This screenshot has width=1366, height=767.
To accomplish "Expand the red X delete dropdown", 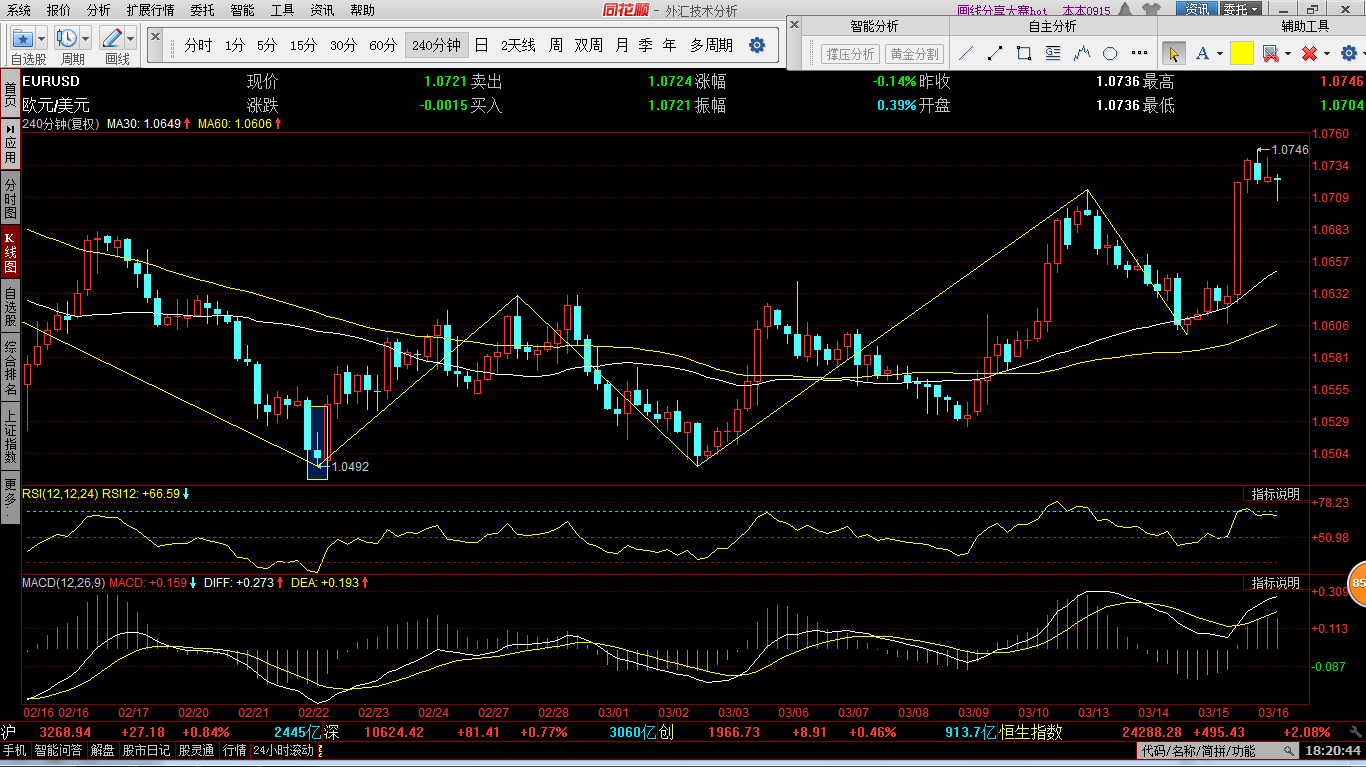I will coord(1327,54).
